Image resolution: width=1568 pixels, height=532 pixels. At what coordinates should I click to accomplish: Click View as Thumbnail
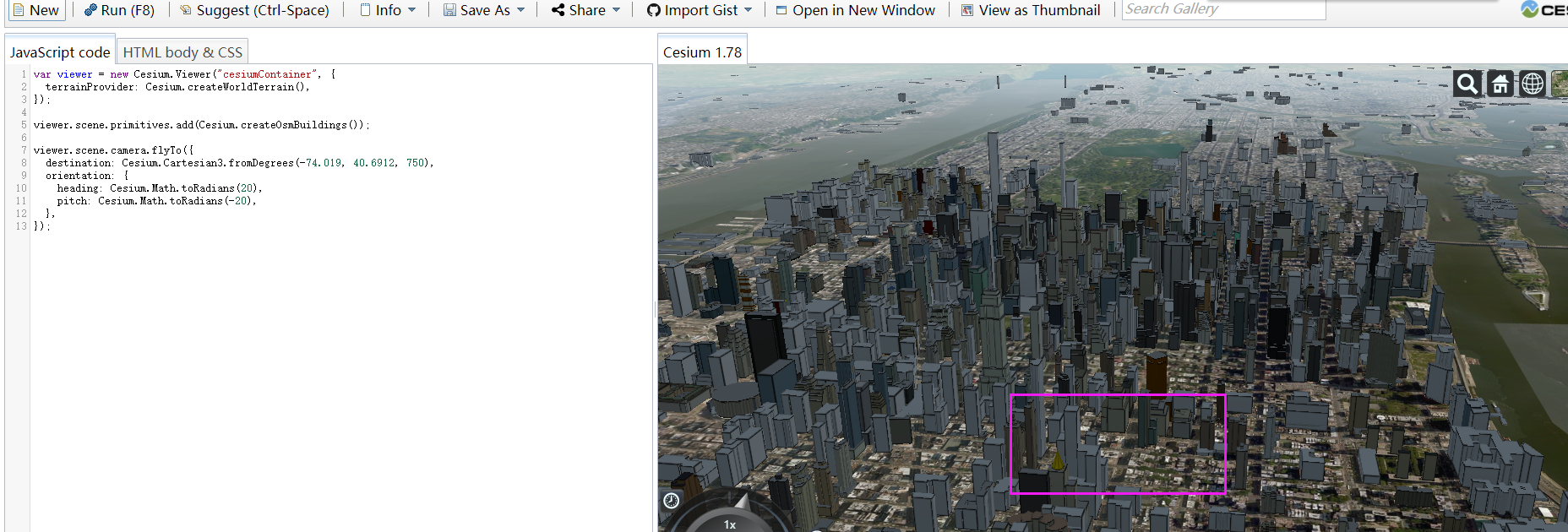pos(1031,10)
